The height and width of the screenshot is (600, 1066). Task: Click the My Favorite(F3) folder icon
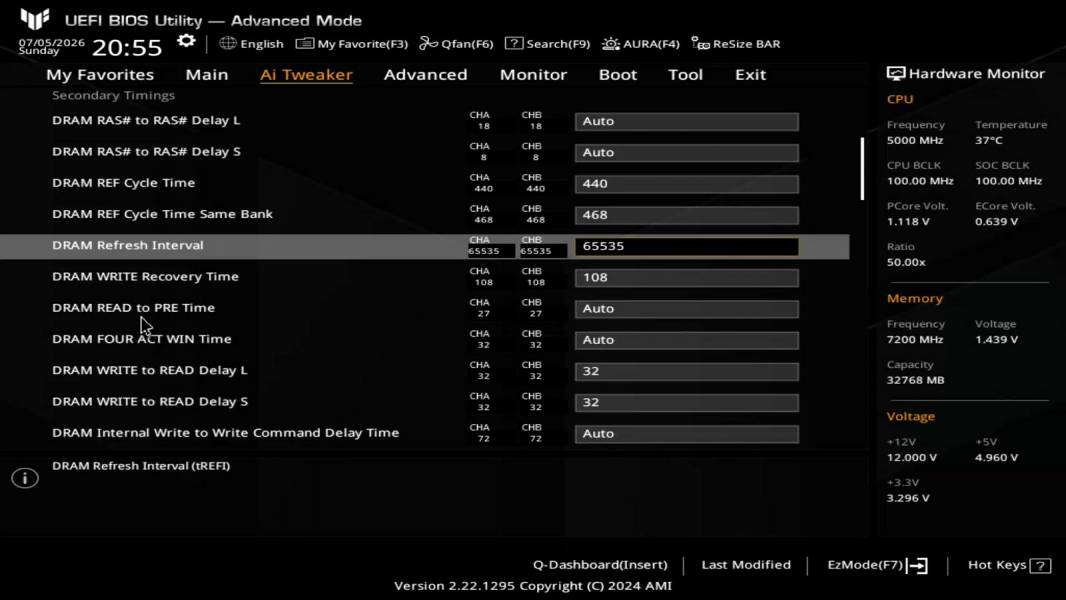click(x=305, y=43)
